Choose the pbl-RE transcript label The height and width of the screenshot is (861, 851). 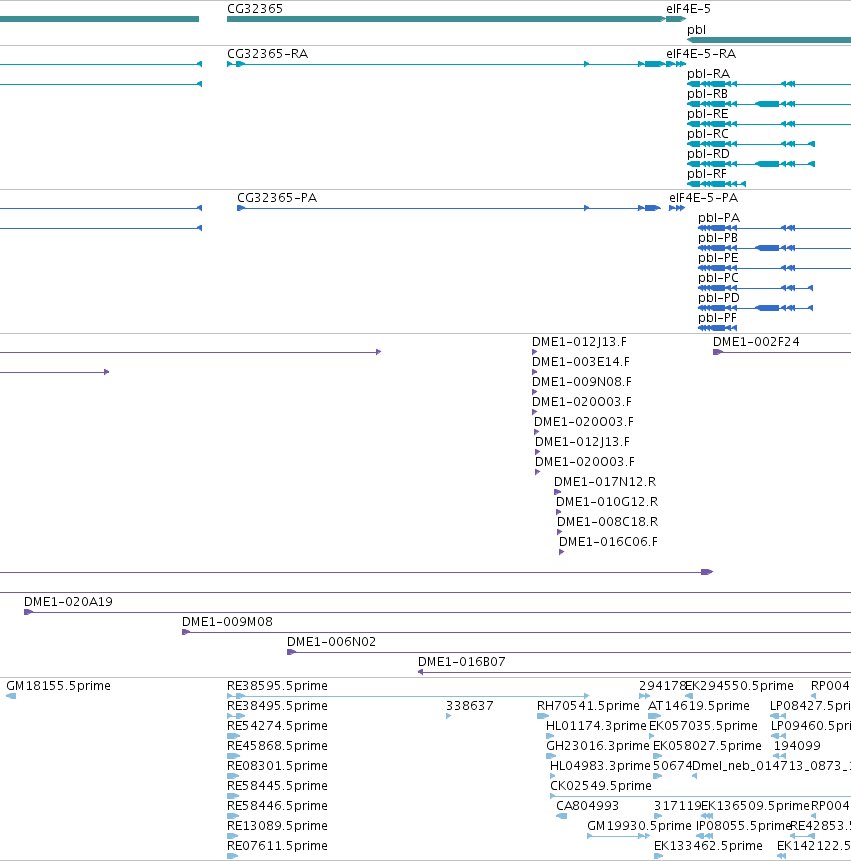[x=708, y=114]
